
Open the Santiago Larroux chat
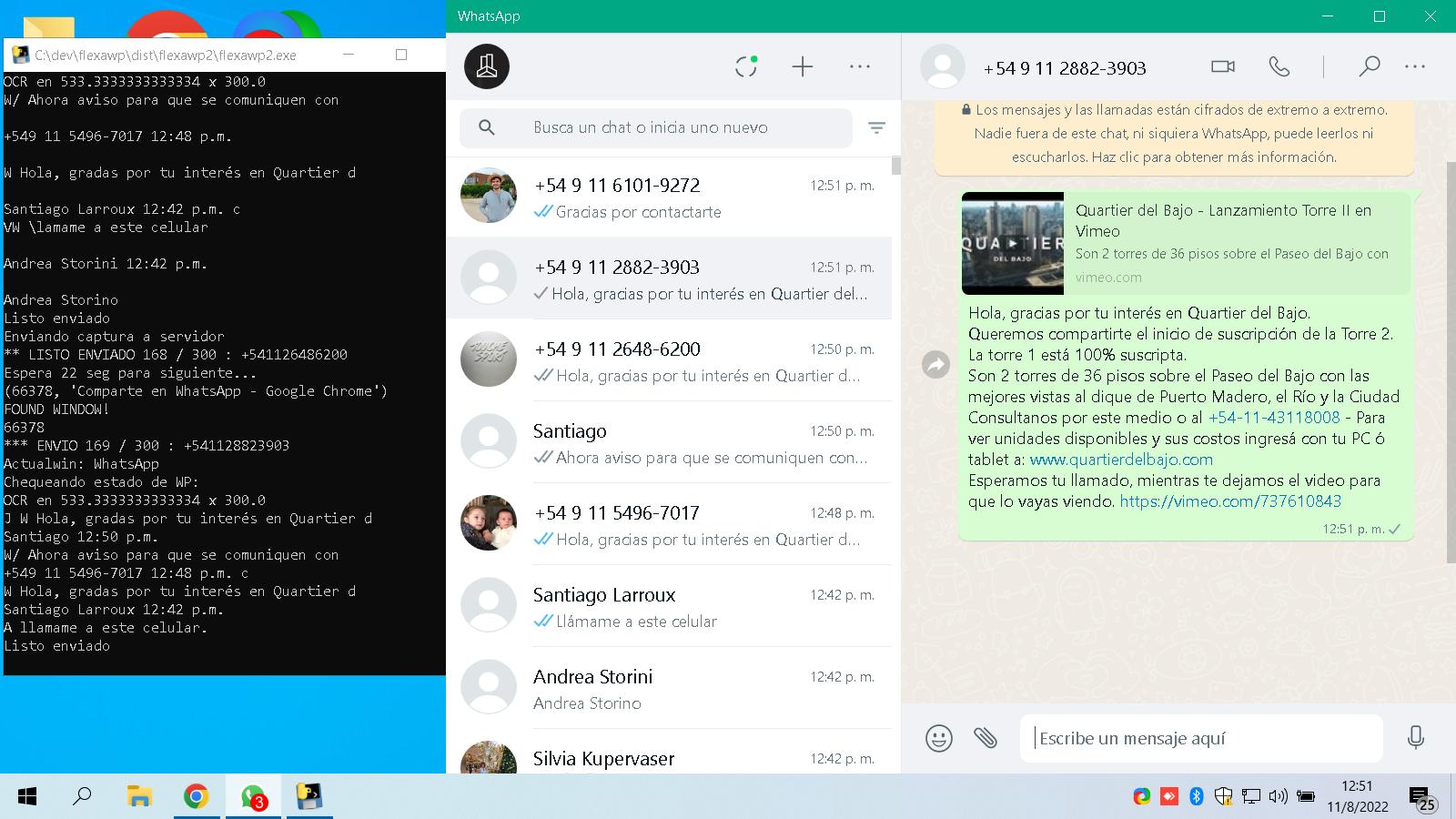click(x=669, y=606)
